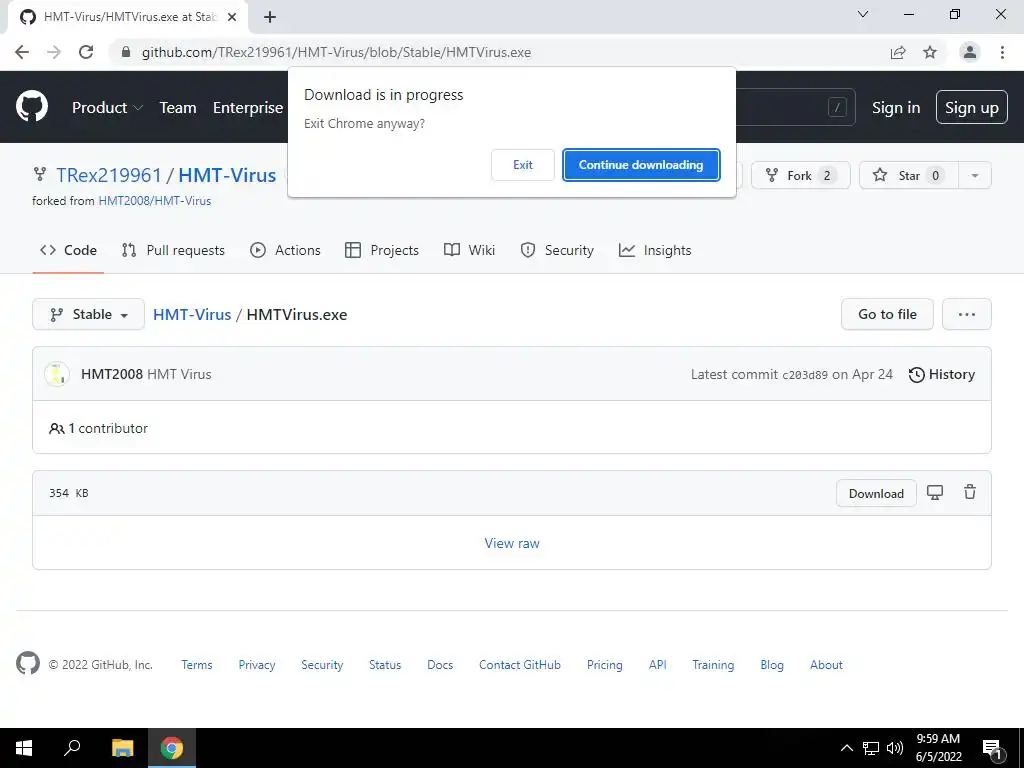Click the GitHub search box slash field
The height and width of the screenshot is (768, 1024).
(795, 107)
